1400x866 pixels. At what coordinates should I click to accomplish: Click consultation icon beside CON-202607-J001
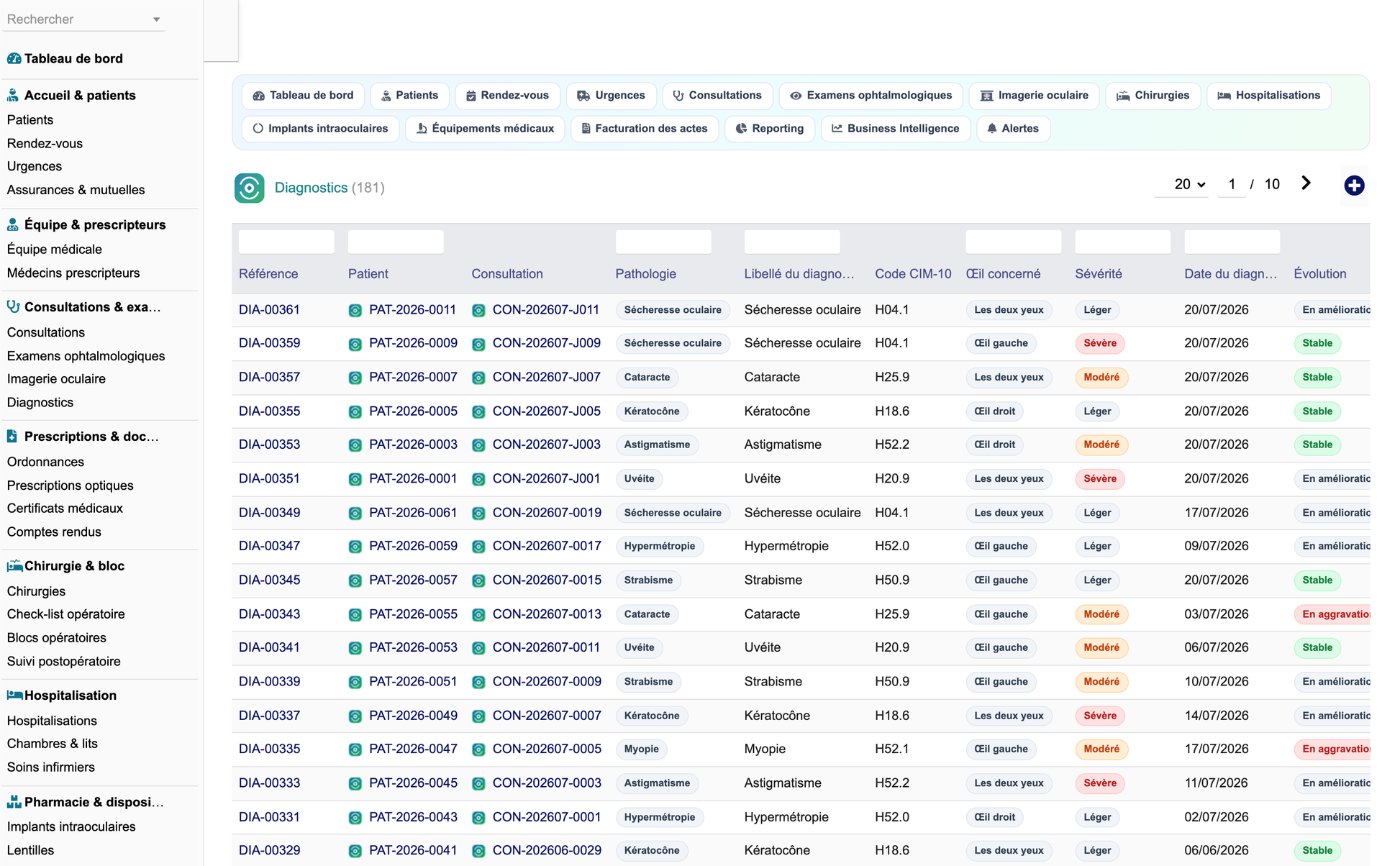(x=478, y=479)
